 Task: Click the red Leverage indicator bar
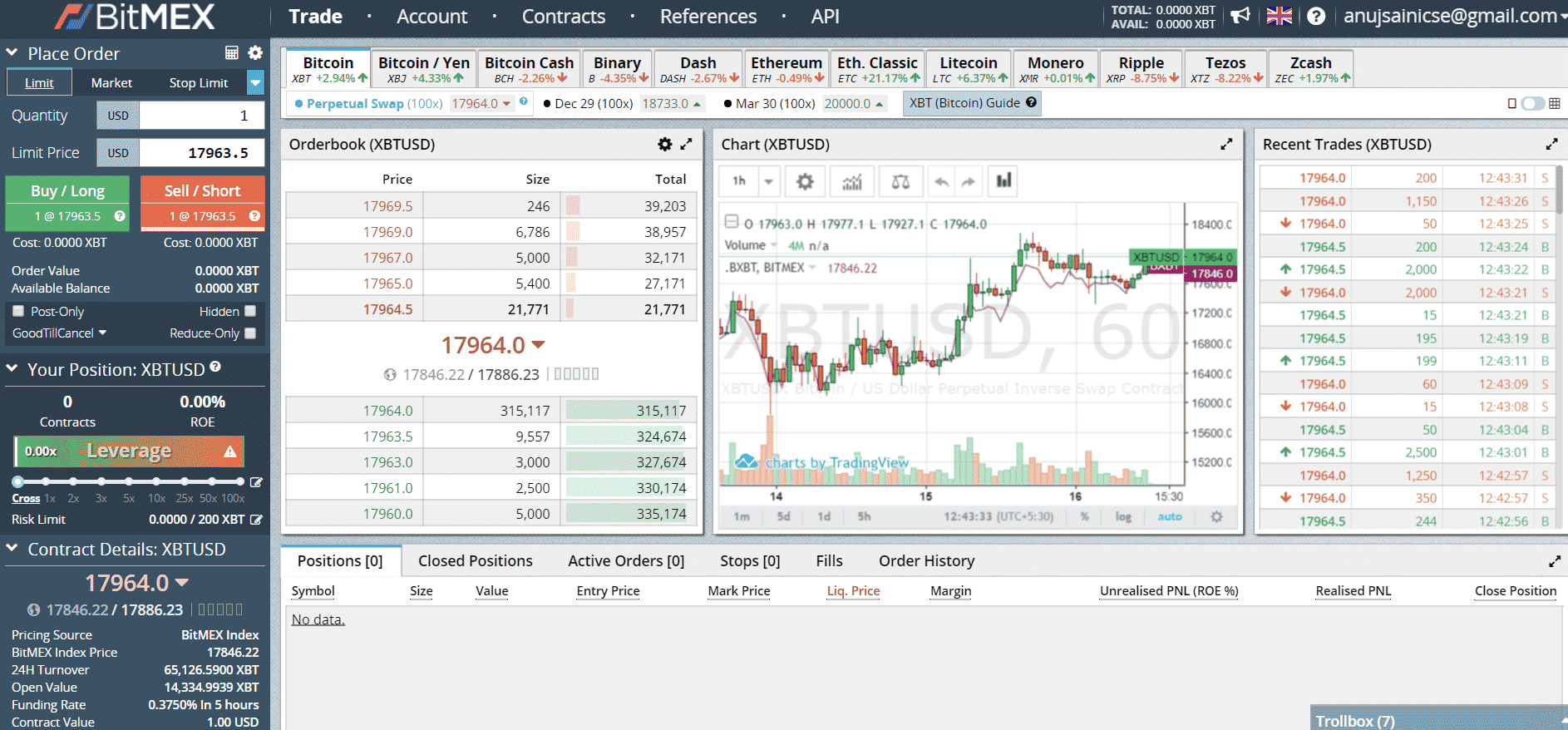[x=130, y=451]
